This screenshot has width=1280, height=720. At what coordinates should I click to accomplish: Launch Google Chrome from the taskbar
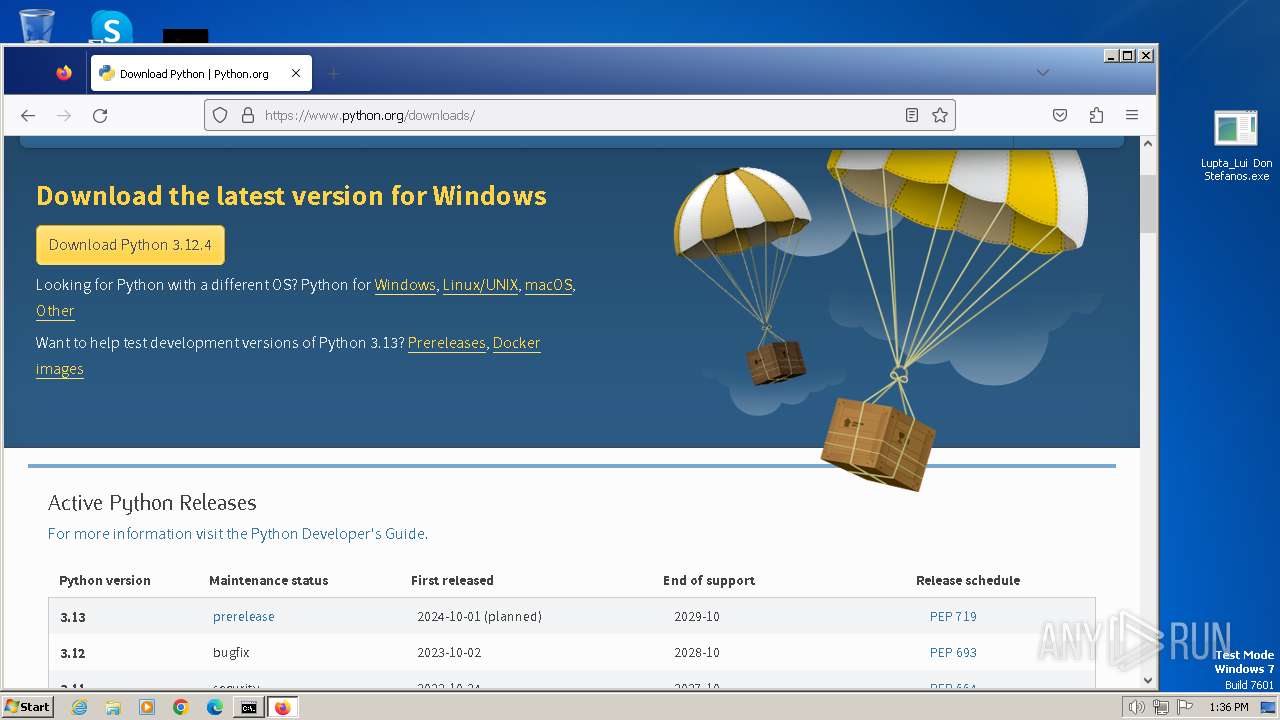click(181, 707)
